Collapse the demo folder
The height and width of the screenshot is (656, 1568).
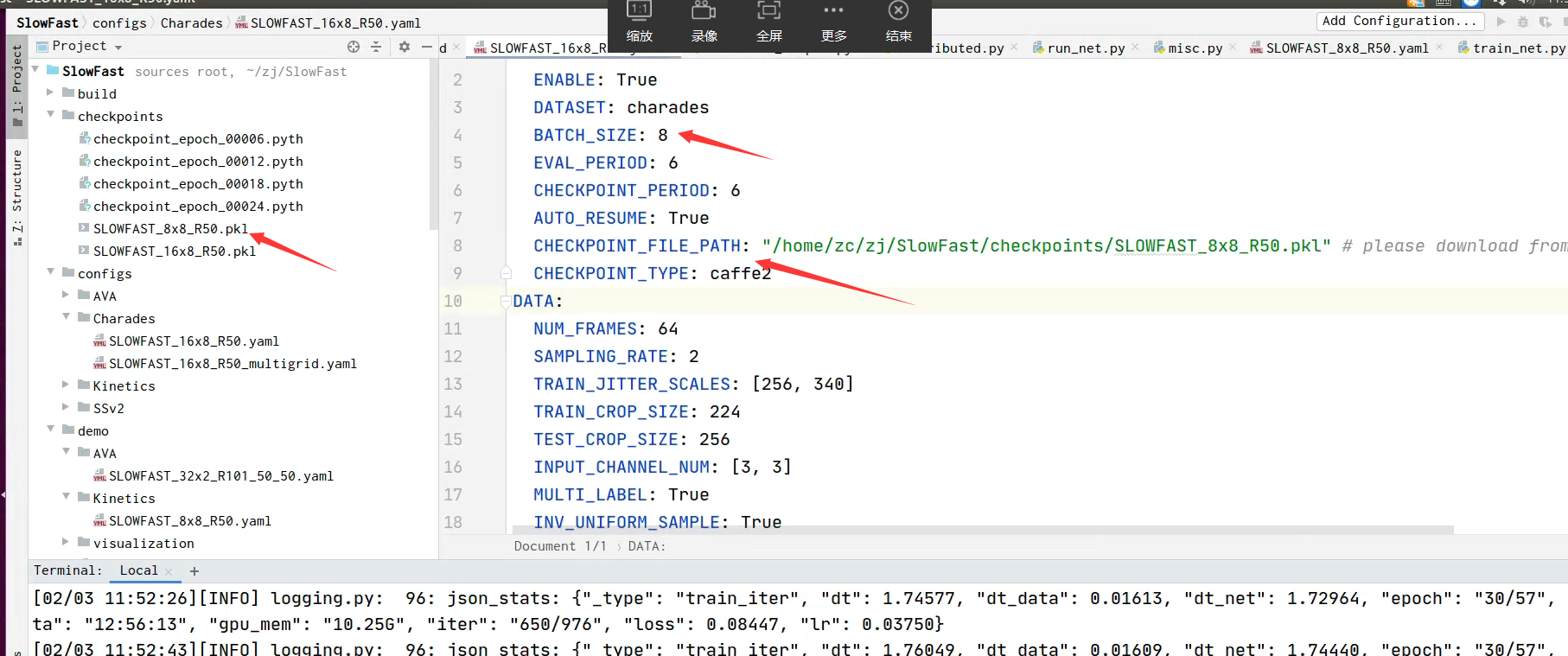[x=50, y=429]
